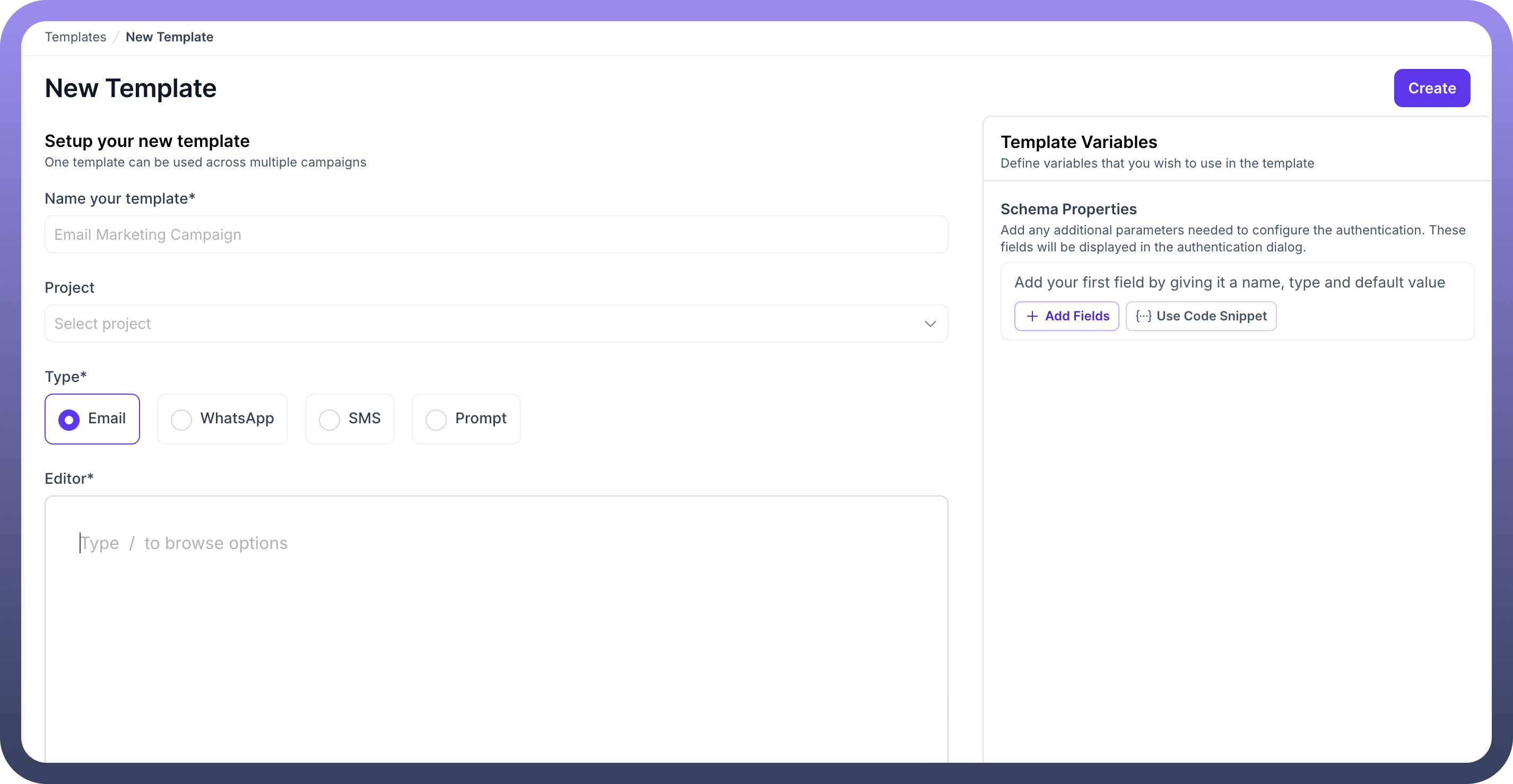Click the Template Variables panel heading
This screenshot has height=784, width=1513.
[x=1079, y=142]
